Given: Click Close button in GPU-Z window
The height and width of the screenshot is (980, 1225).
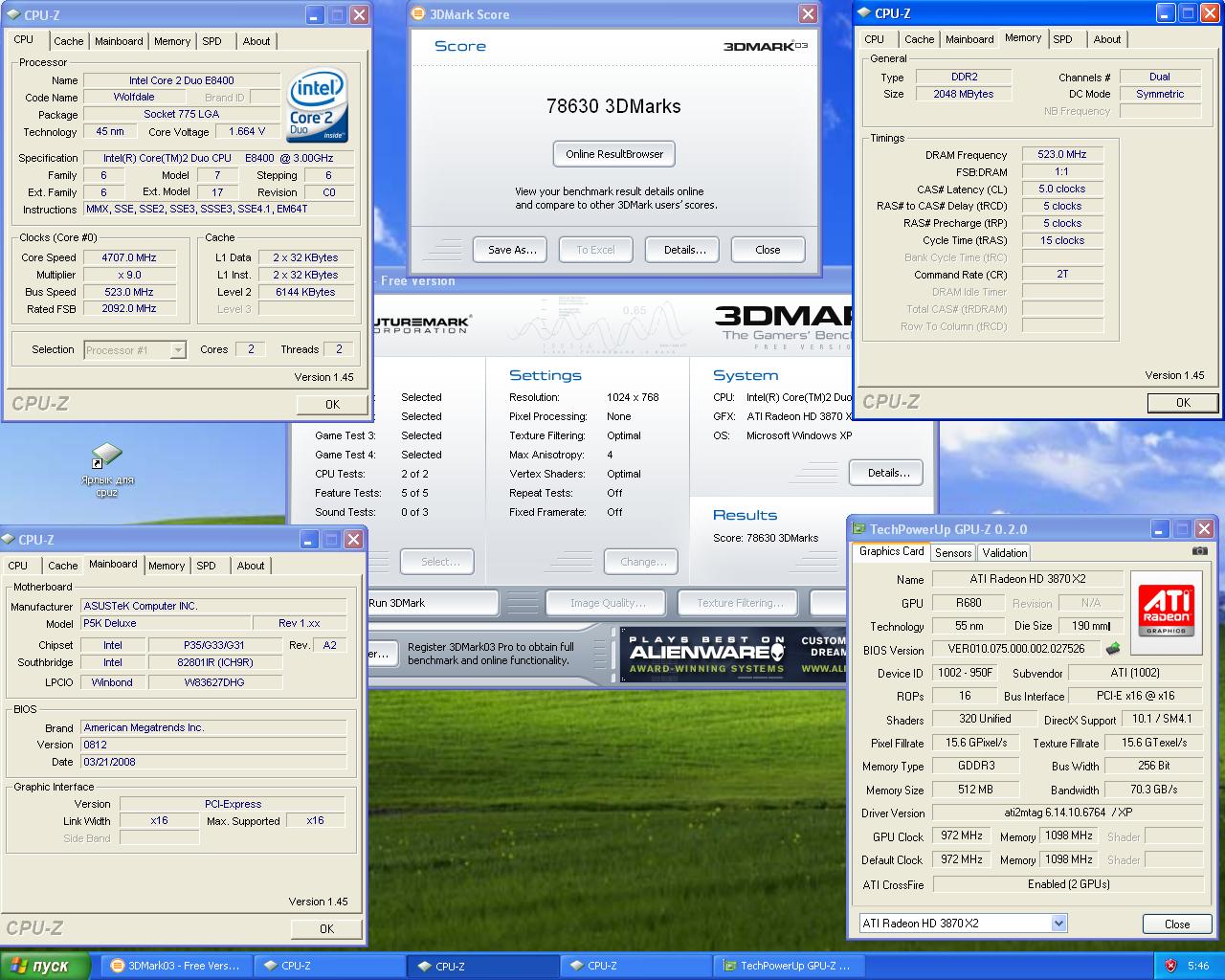Looking at the screenshot, I should [x=1177, y=924].
